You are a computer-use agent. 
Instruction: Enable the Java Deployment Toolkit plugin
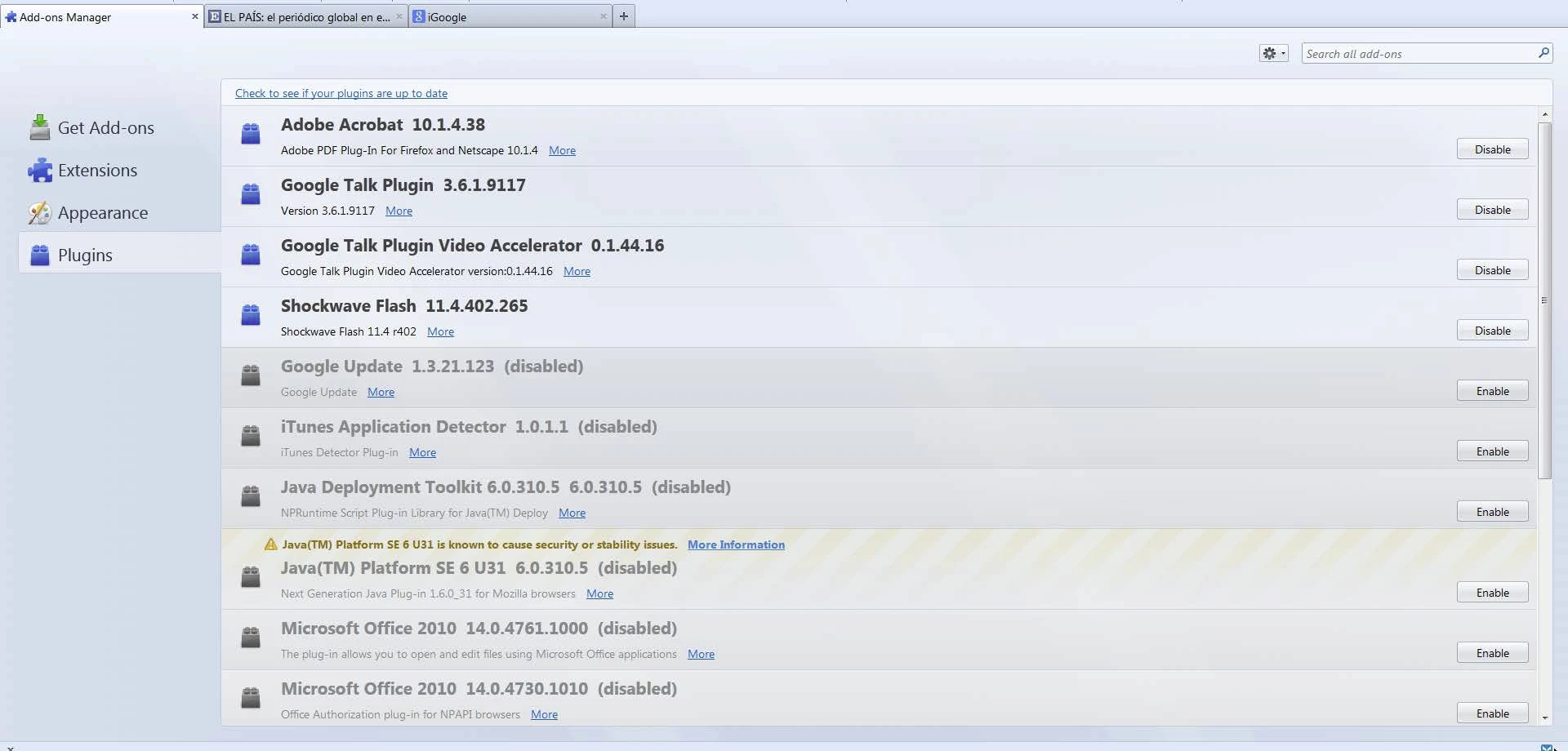pos(1492,512)
